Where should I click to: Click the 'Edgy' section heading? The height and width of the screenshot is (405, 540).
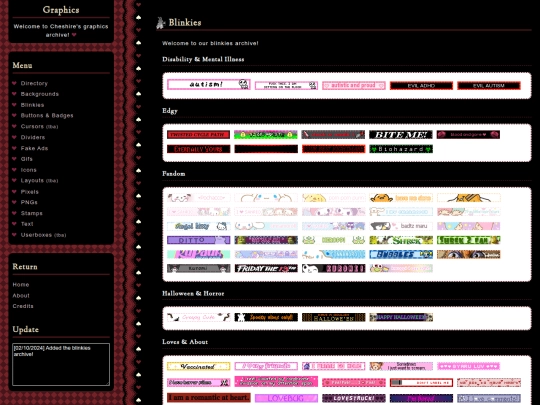click(170, 111)
